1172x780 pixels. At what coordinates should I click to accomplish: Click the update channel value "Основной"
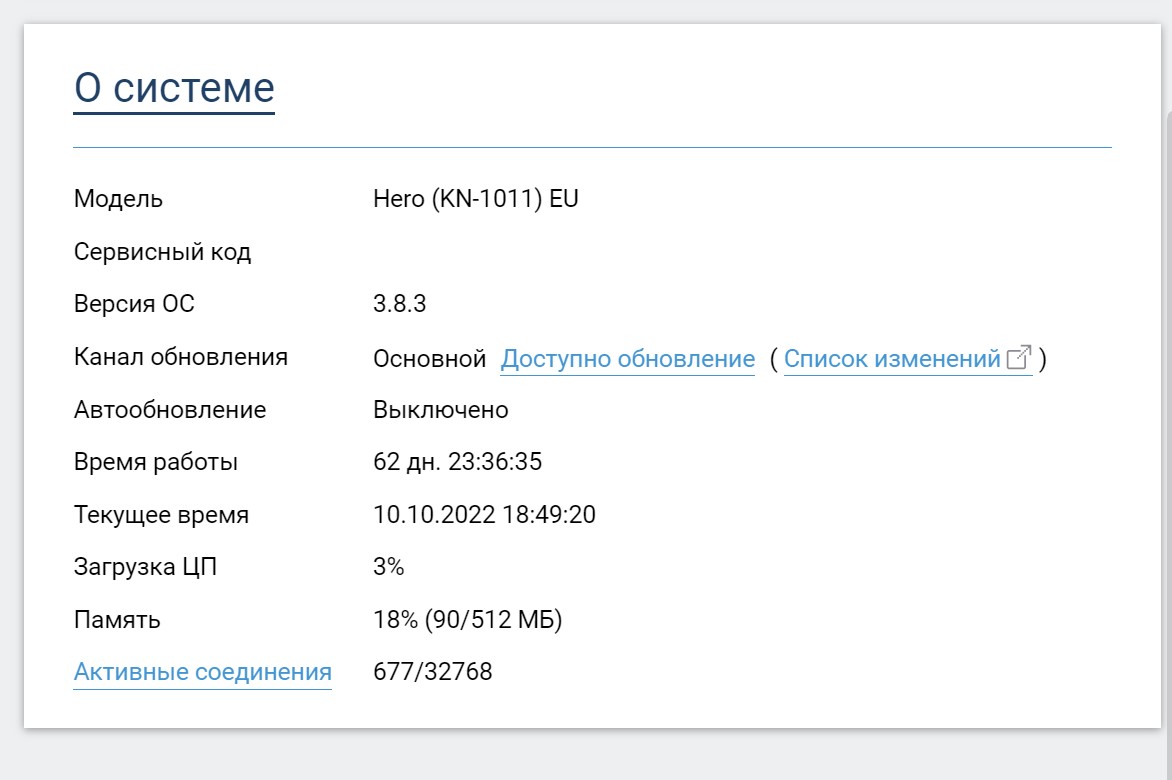(x=429, y=358)
